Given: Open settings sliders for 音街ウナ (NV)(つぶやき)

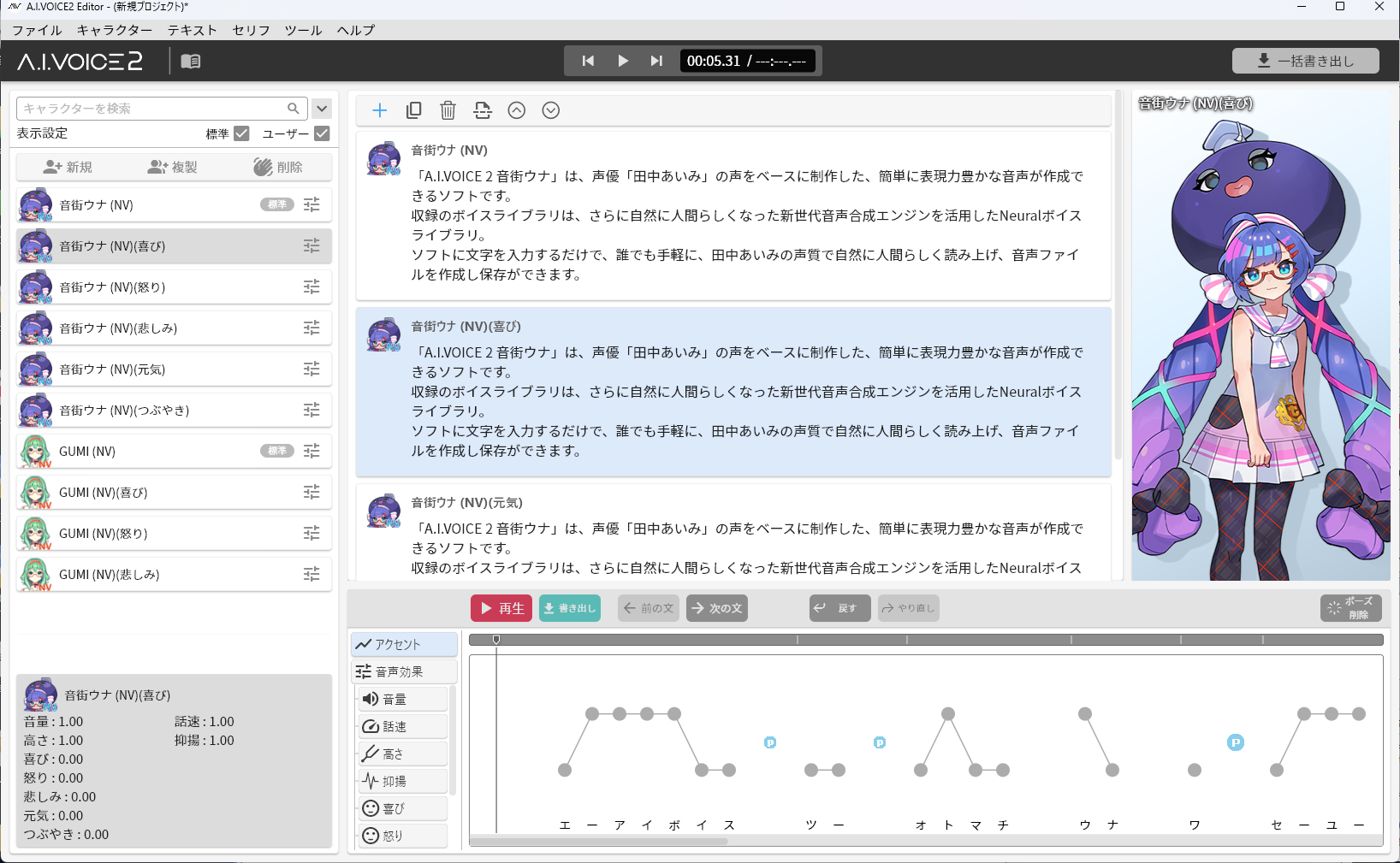Looking at the screenshot, I should pyautogui.click(x=311, y=410).
